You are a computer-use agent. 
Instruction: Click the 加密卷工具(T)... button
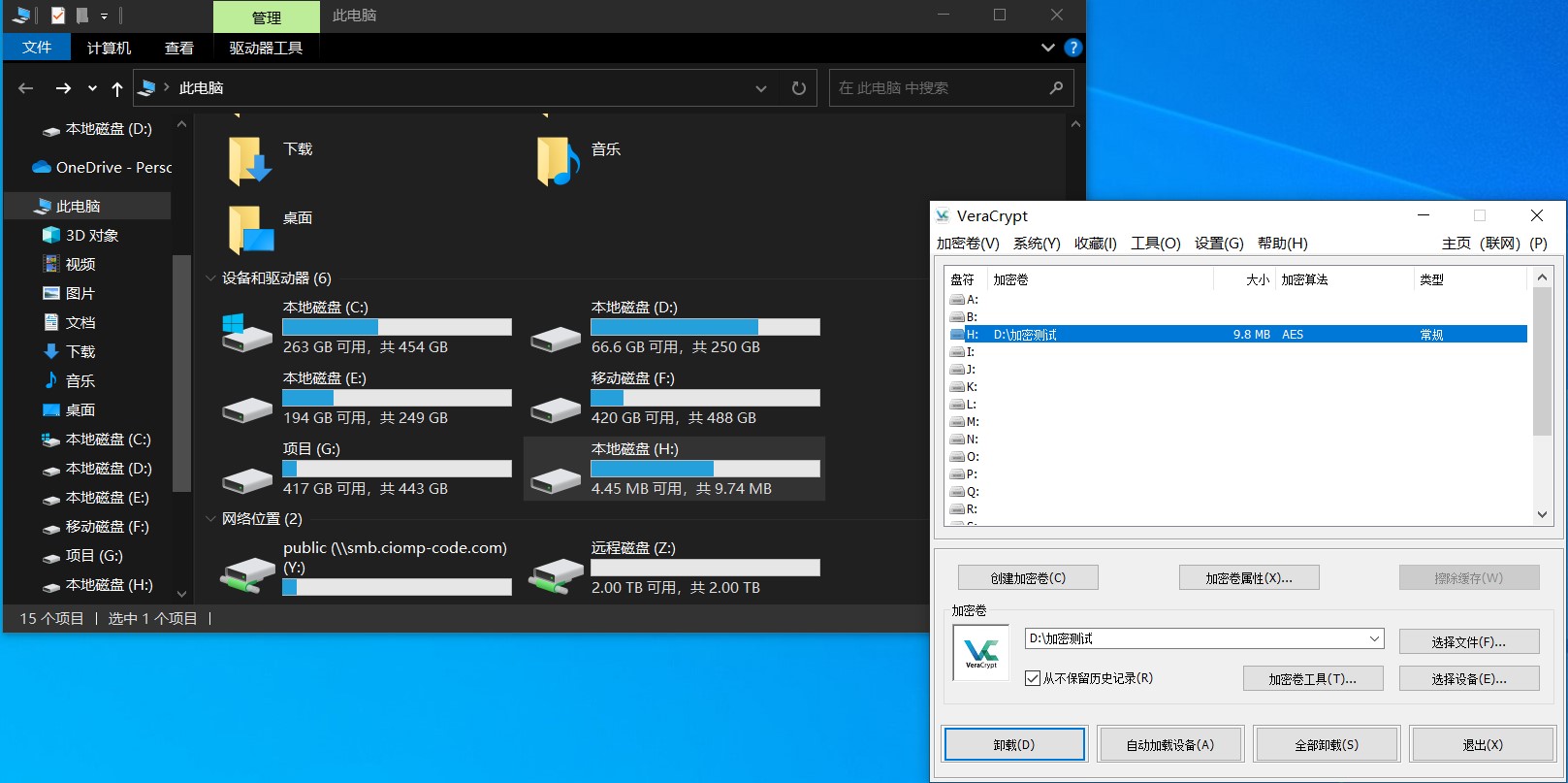tap(1313, 679)
